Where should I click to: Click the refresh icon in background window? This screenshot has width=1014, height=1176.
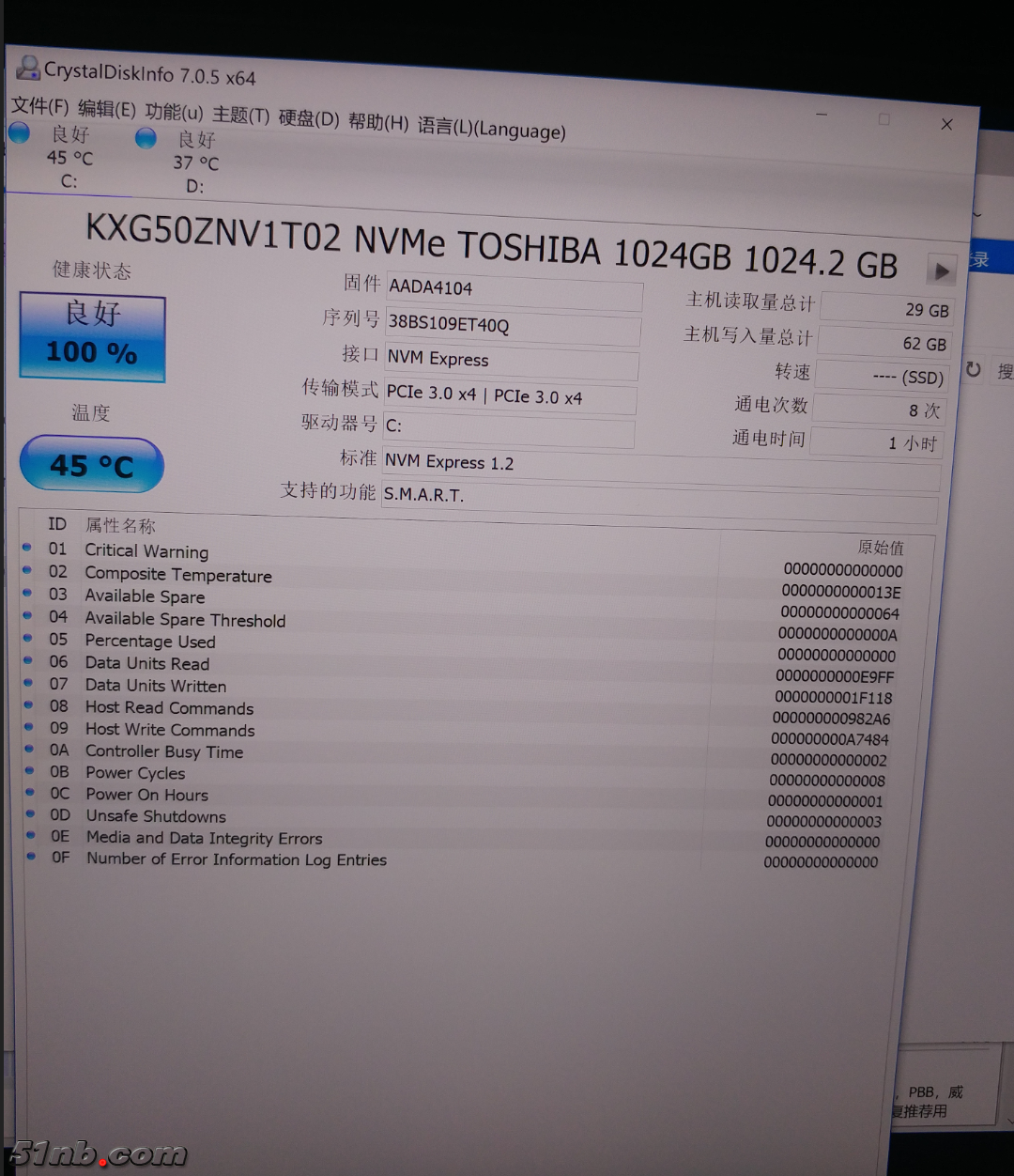(974, 369)
